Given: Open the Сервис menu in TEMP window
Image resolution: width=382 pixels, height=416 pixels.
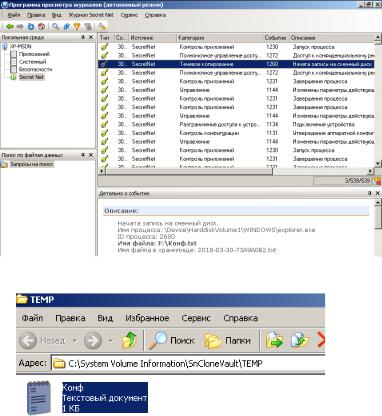Looking at the screenshot, I should 196,318.
